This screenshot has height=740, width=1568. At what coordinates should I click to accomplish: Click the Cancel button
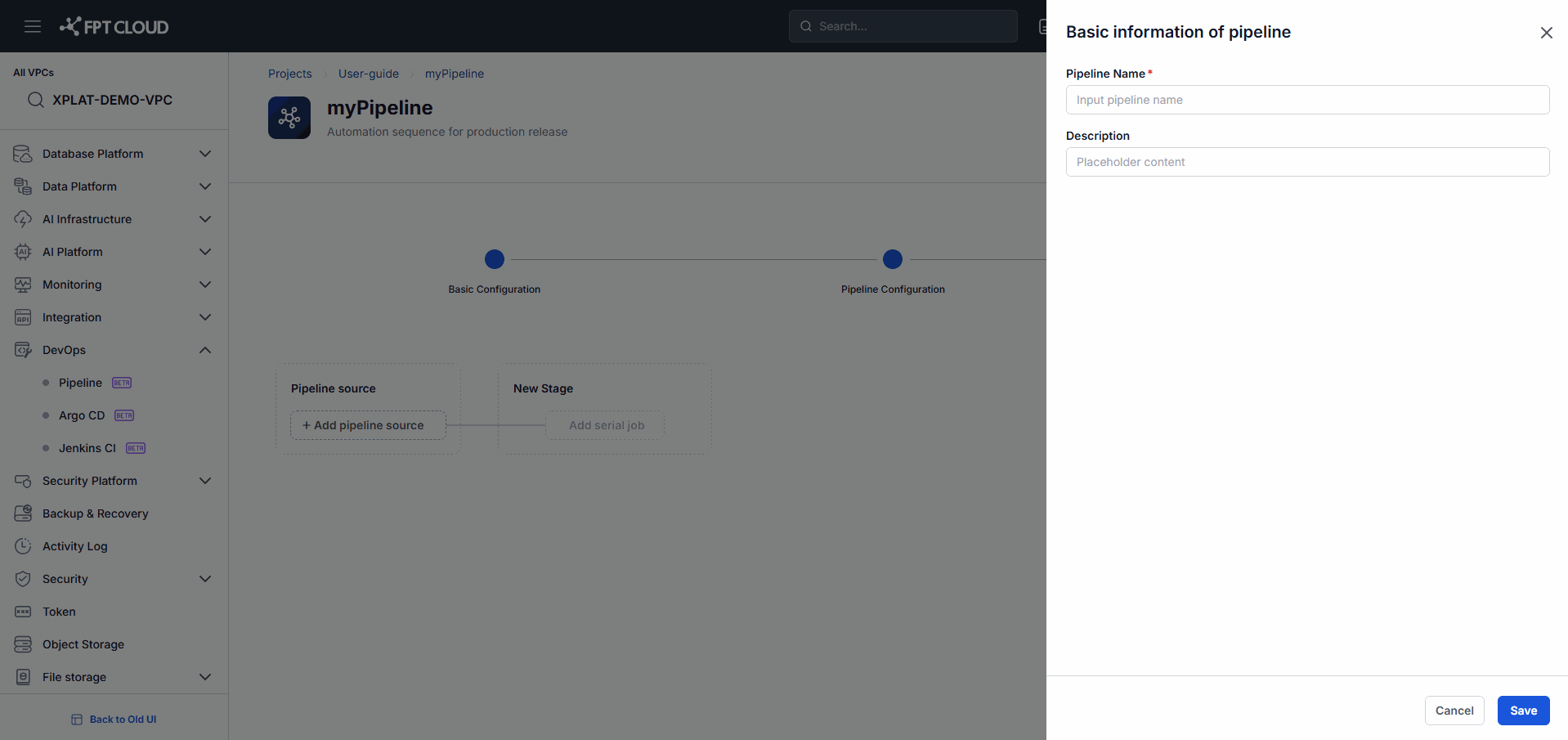tap(1454, 711)
